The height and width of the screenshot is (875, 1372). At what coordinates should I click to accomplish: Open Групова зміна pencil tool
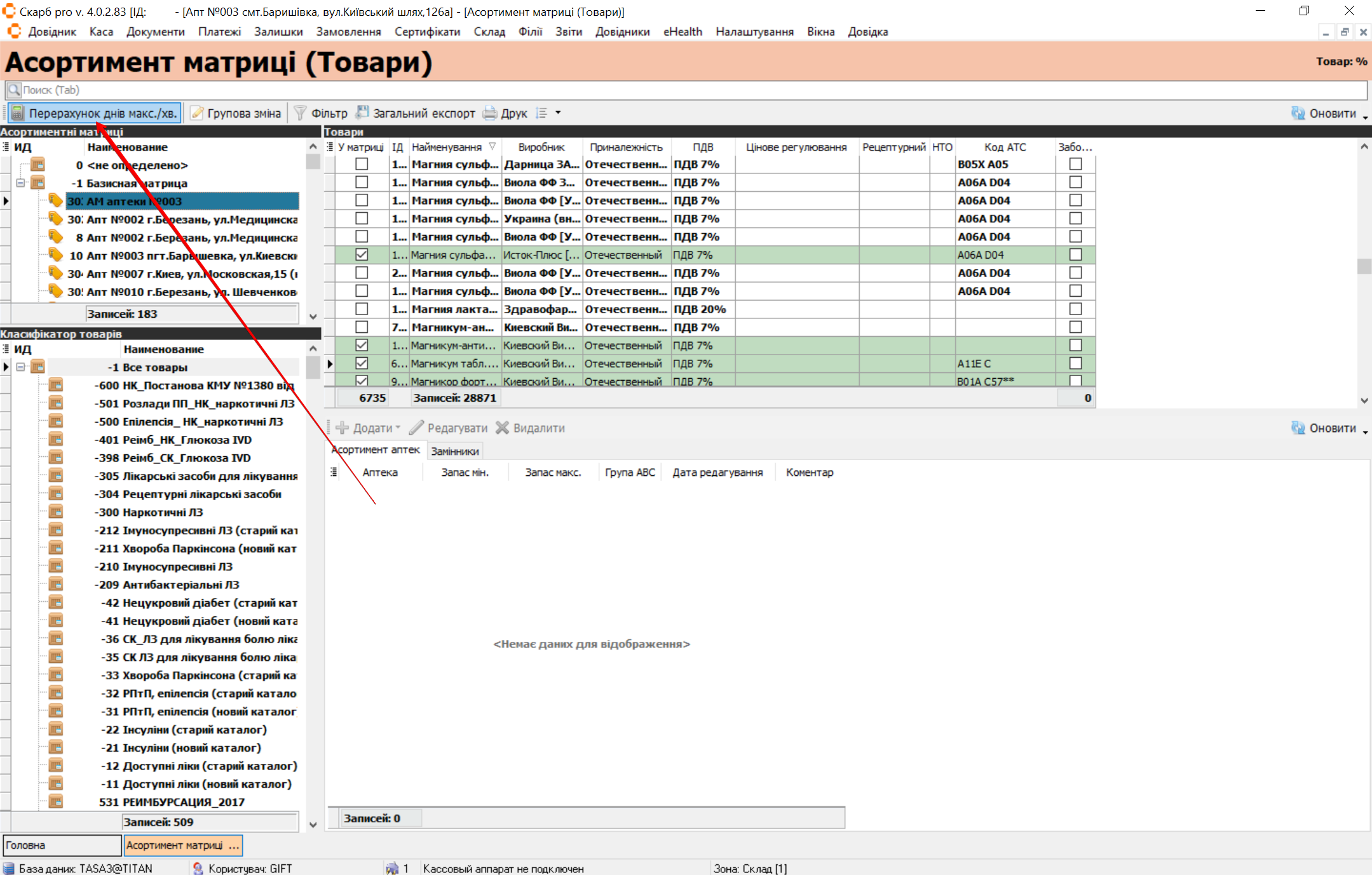[198, 114]
